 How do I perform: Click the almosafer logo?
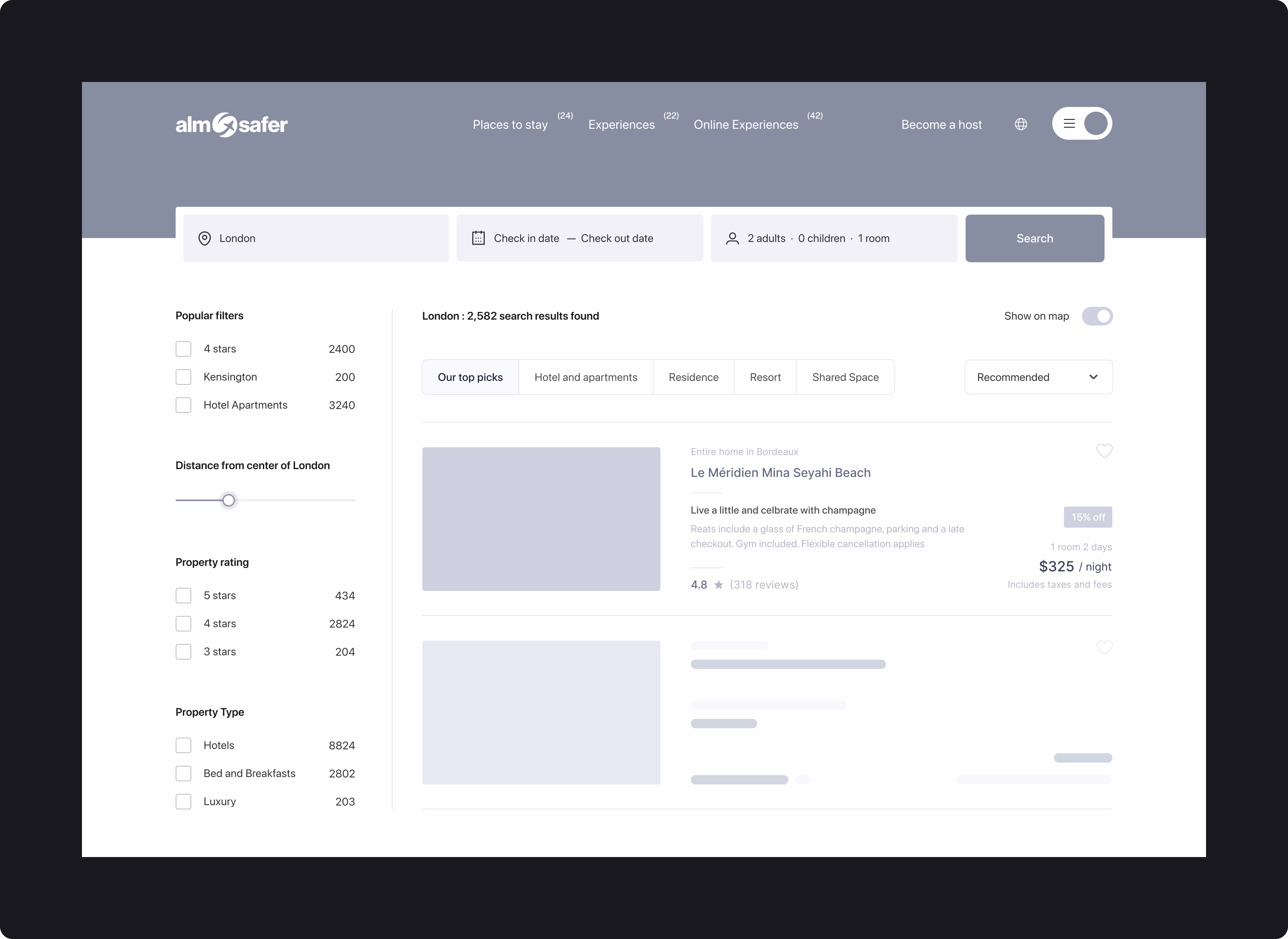pos(231,124)
